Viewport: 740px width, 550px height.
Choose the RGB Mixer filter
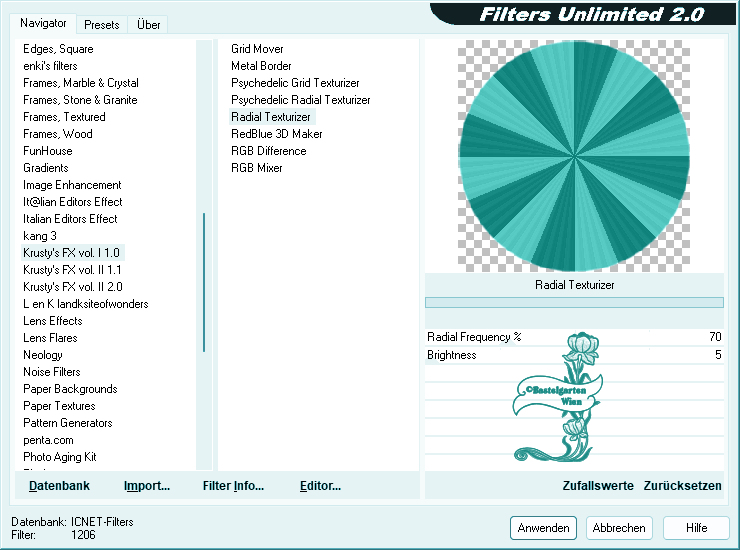[257, 168]
